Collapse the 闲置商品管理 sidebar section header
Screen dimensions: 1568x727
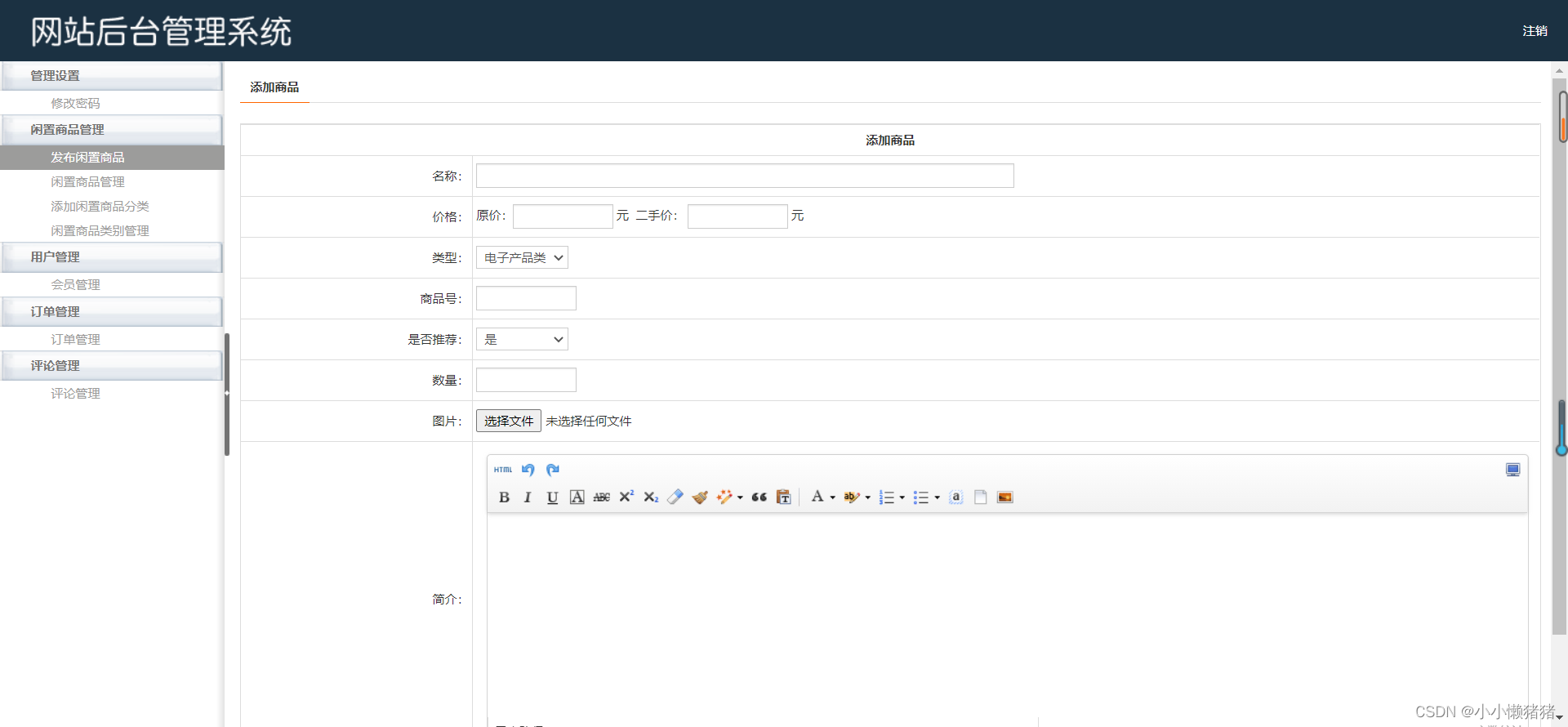[x=112, y=130]
